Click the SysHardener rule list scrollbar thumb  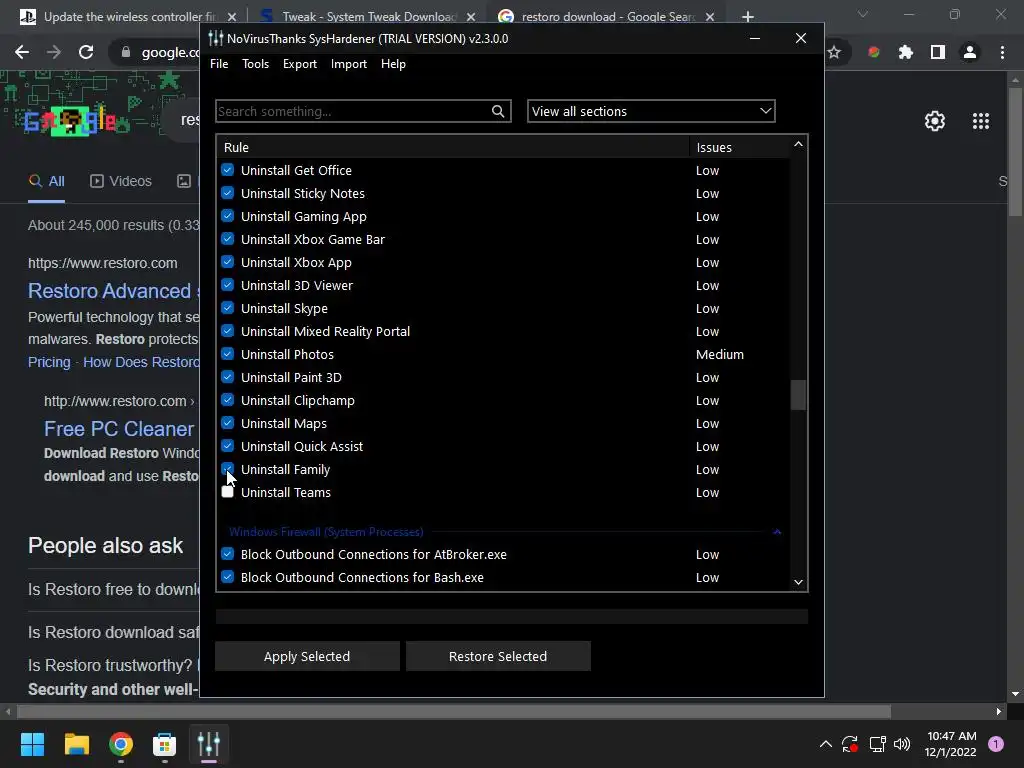798,395
